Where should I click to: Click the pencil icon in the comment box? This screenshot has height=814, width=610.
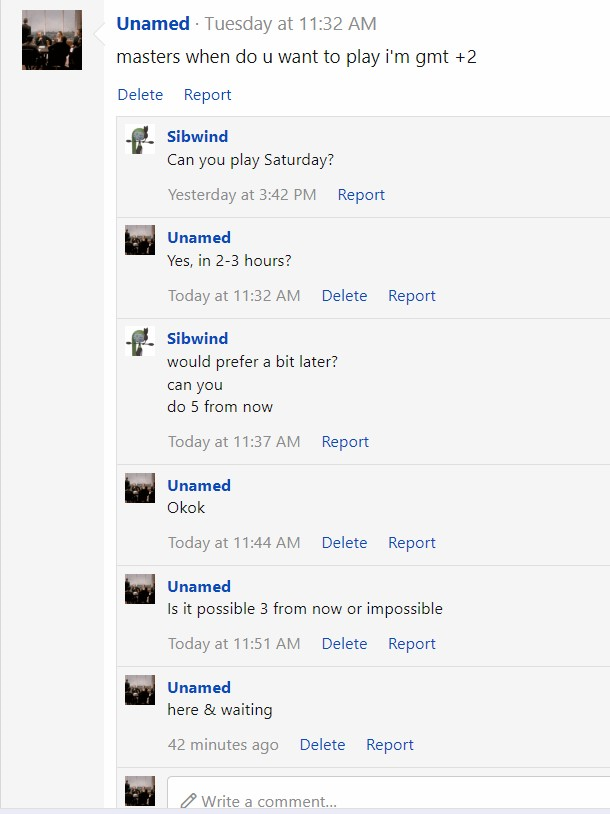pos(188,801)
